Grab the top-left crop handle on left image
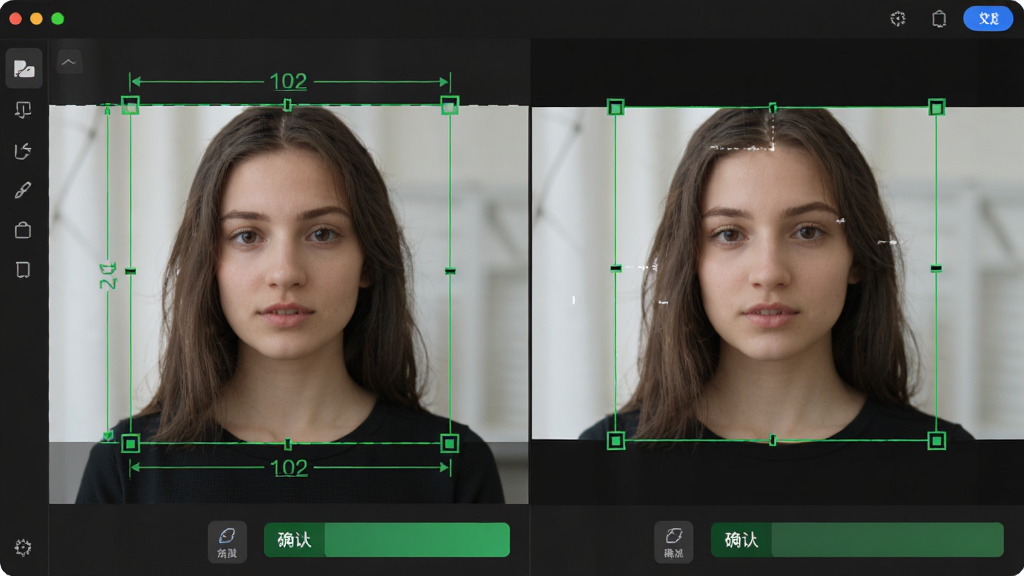 (x=130, y=105)
